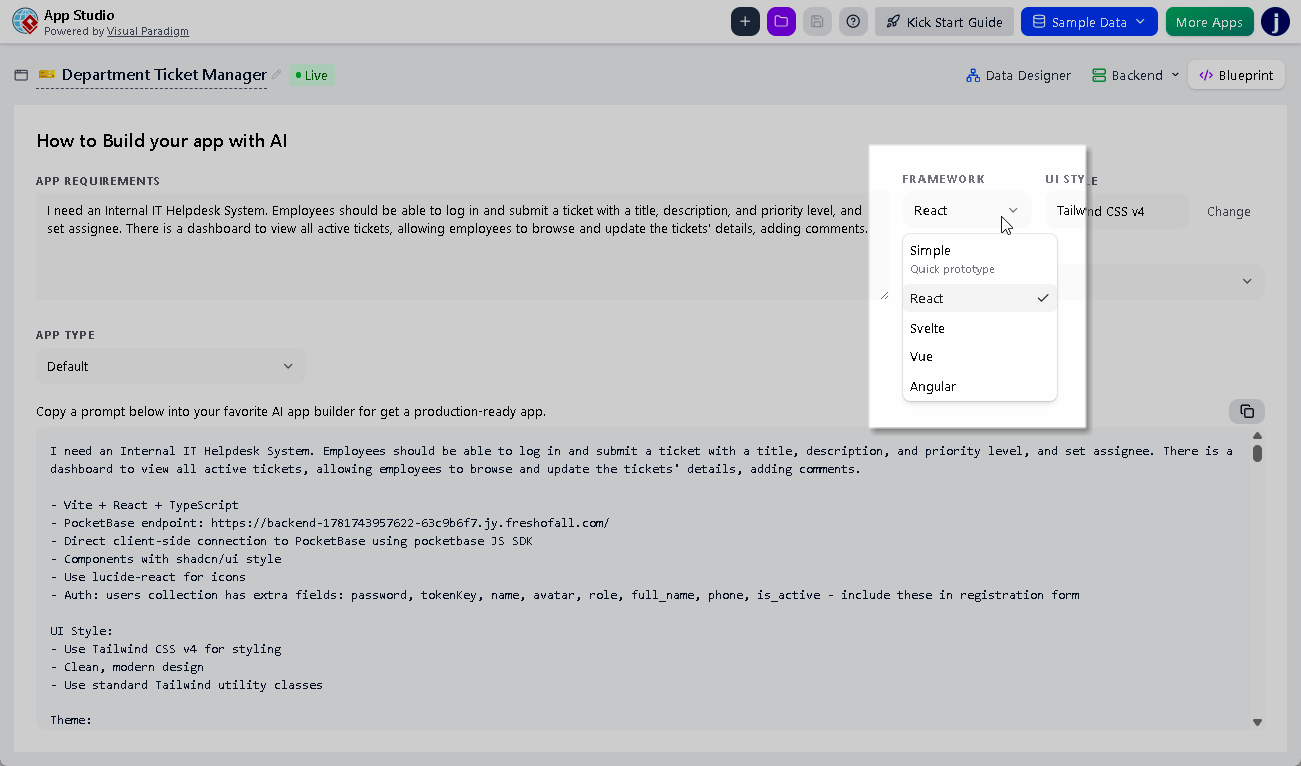The height and width of the screenshot is (766, 1301).
Task: Click inside the App Requirements textarea
Action: [463, 246]
